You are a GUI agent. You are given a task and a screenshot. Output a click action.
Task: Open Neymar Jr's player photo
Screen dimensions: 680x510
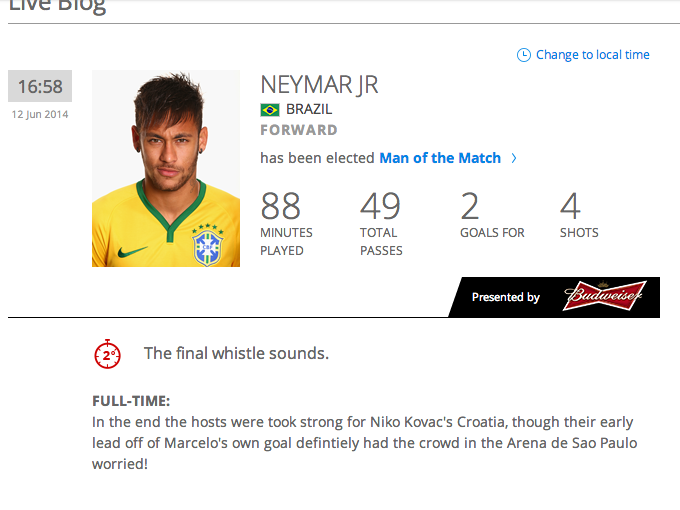pyautogui.click(x=166, y=168)
